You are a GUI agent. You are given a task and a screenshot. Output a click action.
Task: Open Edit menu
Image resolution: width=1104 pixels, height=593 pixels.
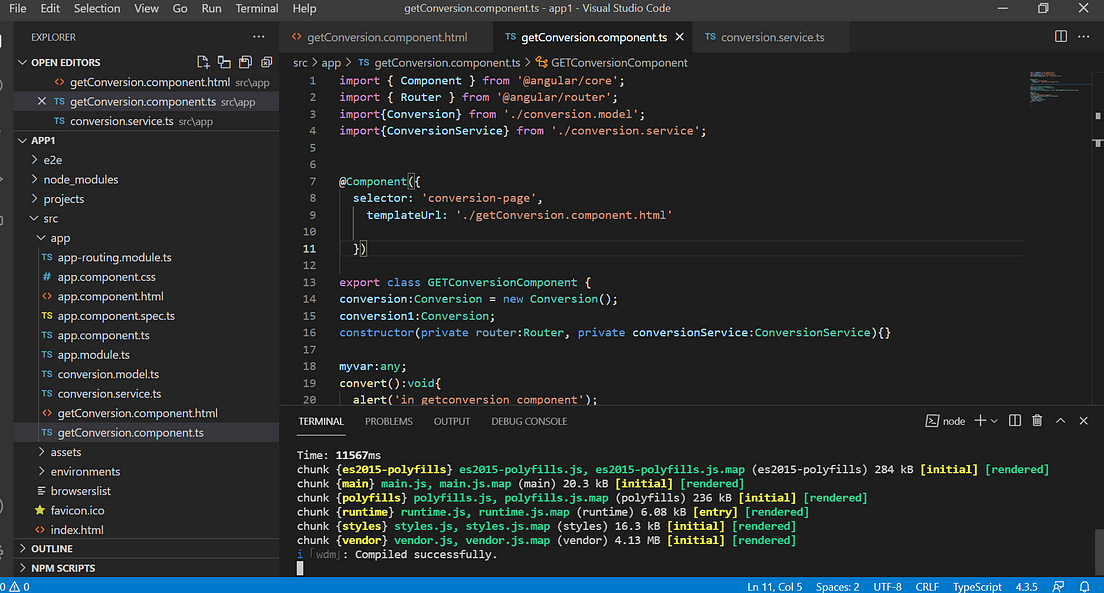tap(50, 8)
